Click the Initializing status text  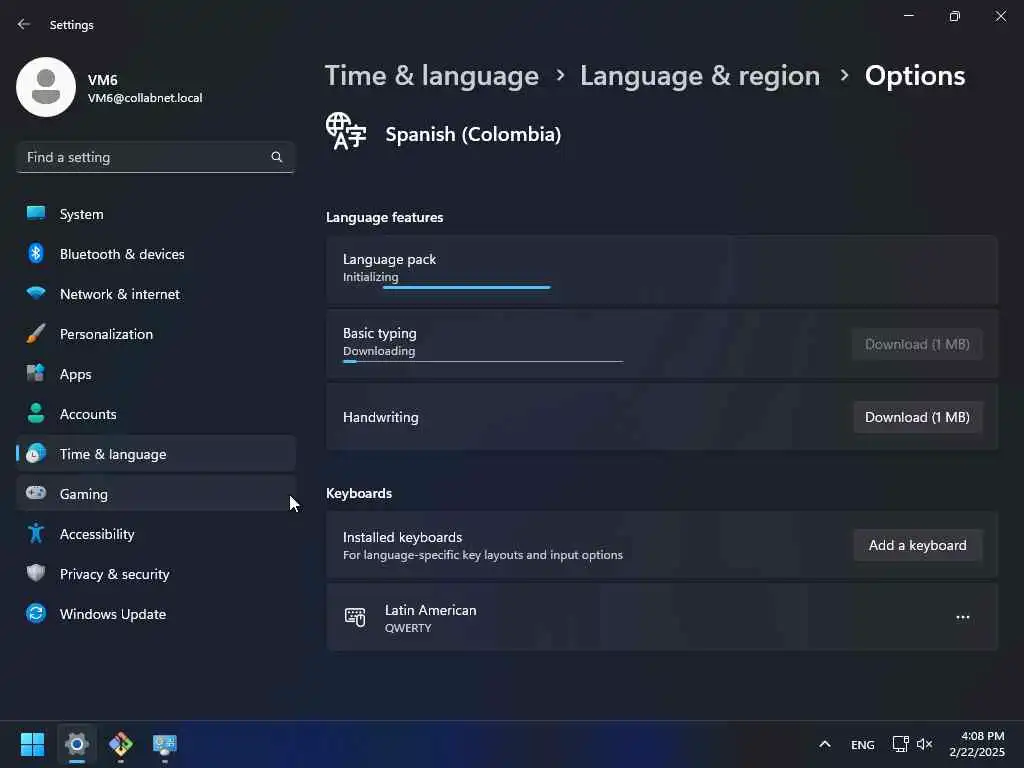coord(370,277)
